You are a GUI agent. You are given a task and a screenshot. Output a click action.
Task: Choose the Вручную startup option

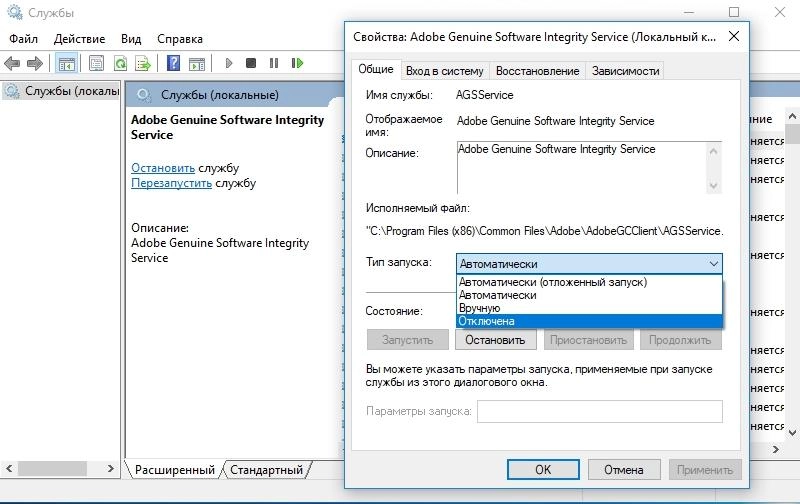[589, 308]
